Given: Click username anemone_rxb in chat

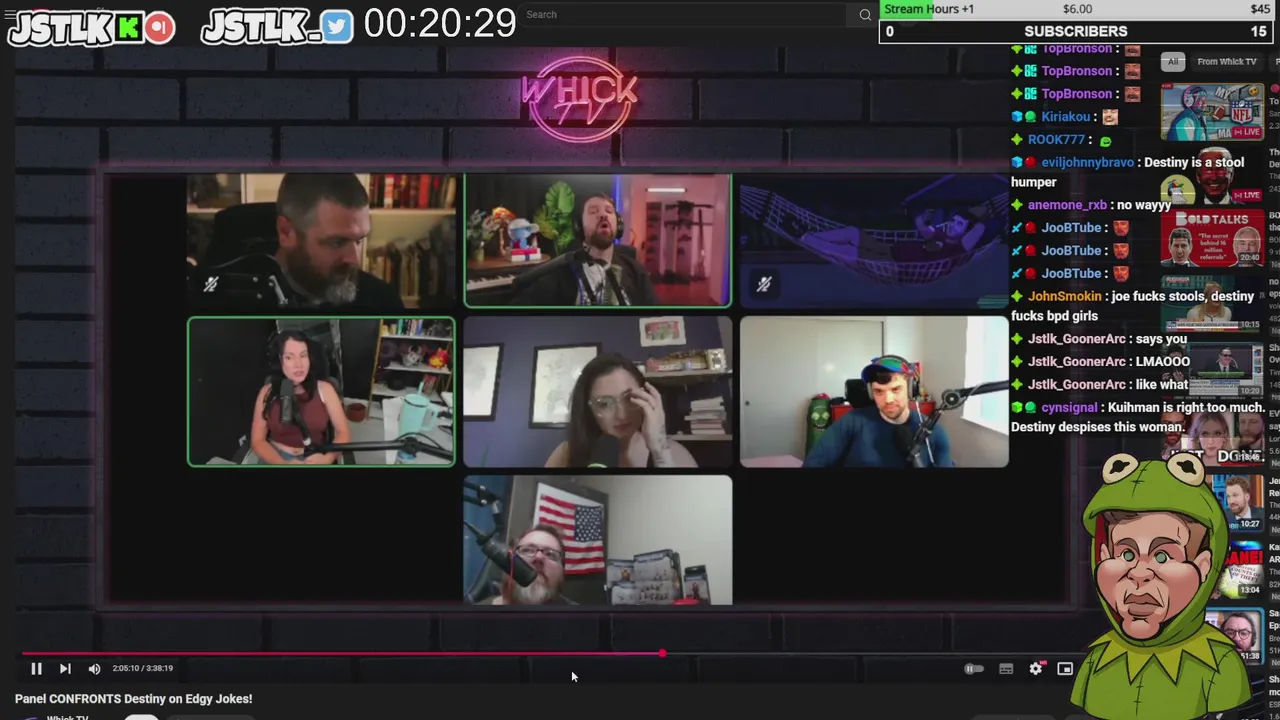Looking at the screenshot, I should coord(1067,205).
